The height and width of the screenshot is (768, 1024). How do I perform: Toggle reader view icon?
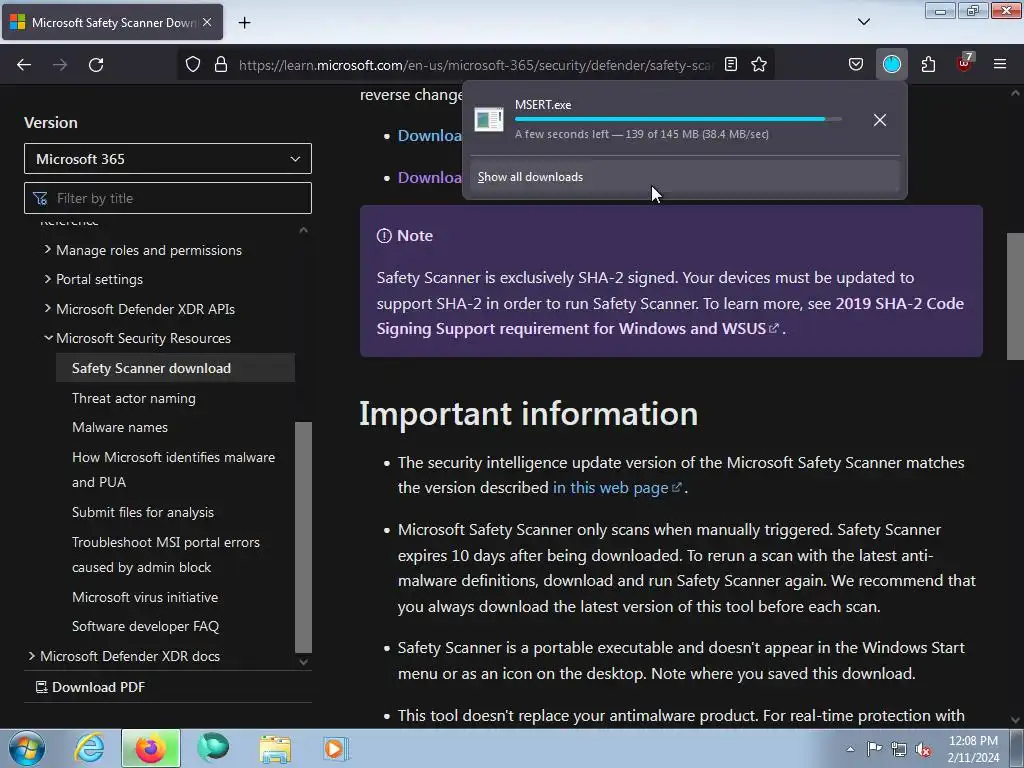[x=731, y=64]
